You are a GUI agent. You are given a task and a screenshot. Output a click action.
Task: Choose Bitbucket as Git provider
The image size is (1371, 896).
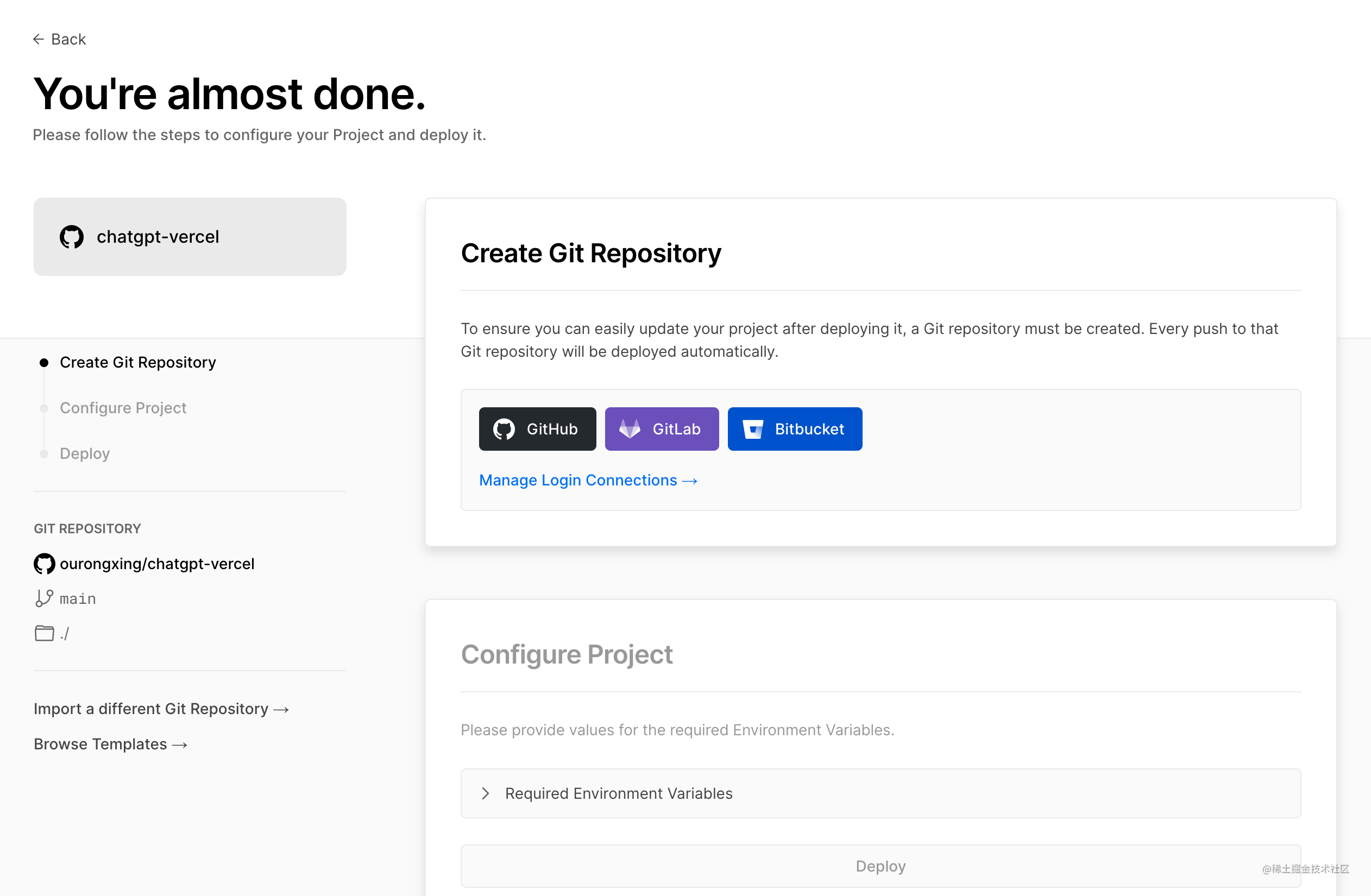pyautogui.click(x=795, y=429)
